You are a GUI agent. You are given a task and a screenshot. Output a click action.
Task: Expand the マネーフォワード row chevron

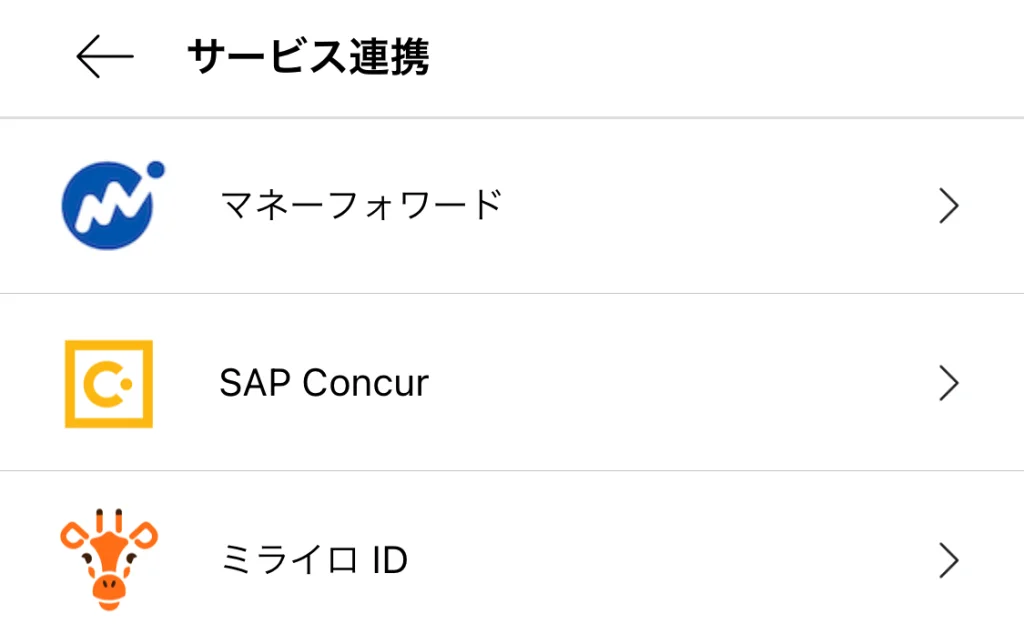click(x=948, y=206)
